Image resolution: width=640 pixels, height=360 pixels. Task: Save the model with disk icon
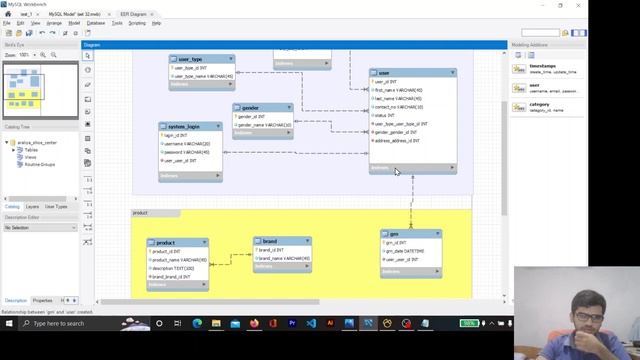click(x=29, y=33)
